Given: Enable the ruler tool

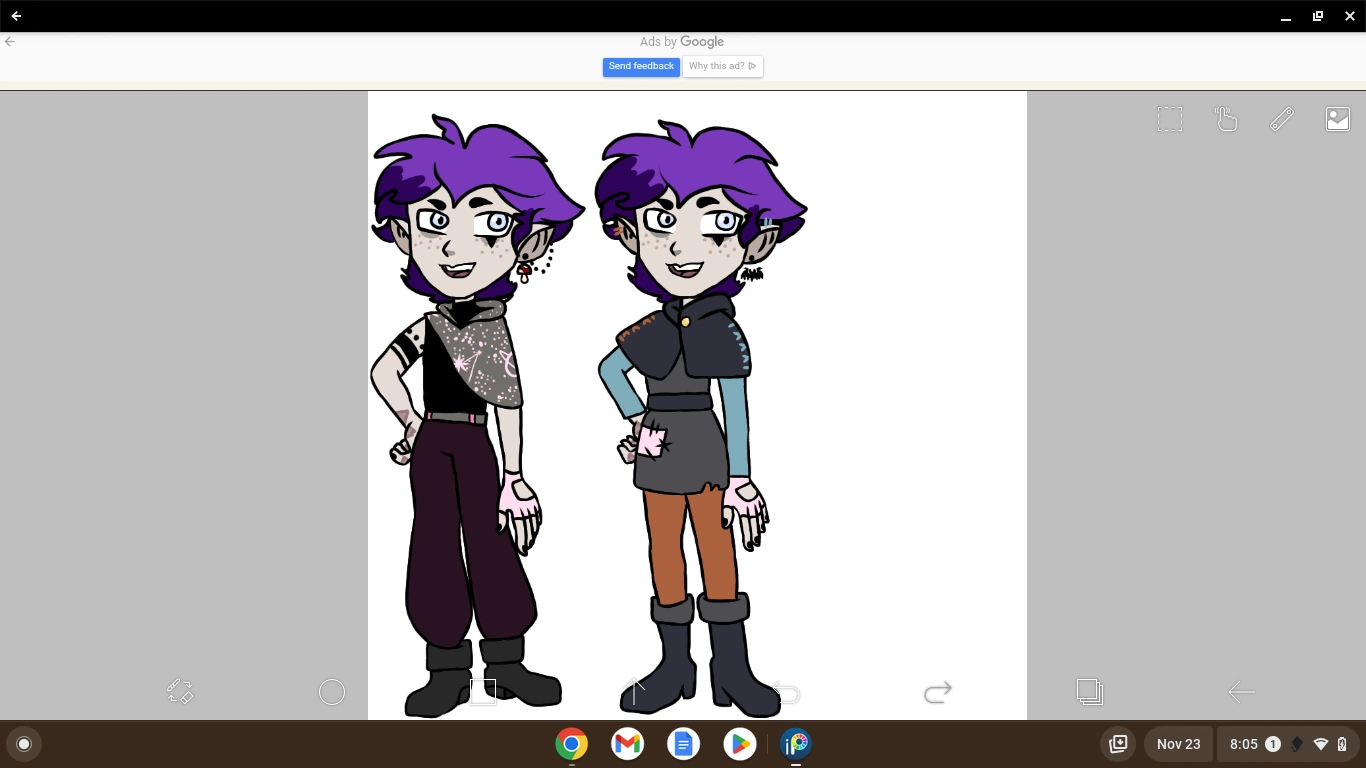Looking at the screenshot, I should point(1282,118).
